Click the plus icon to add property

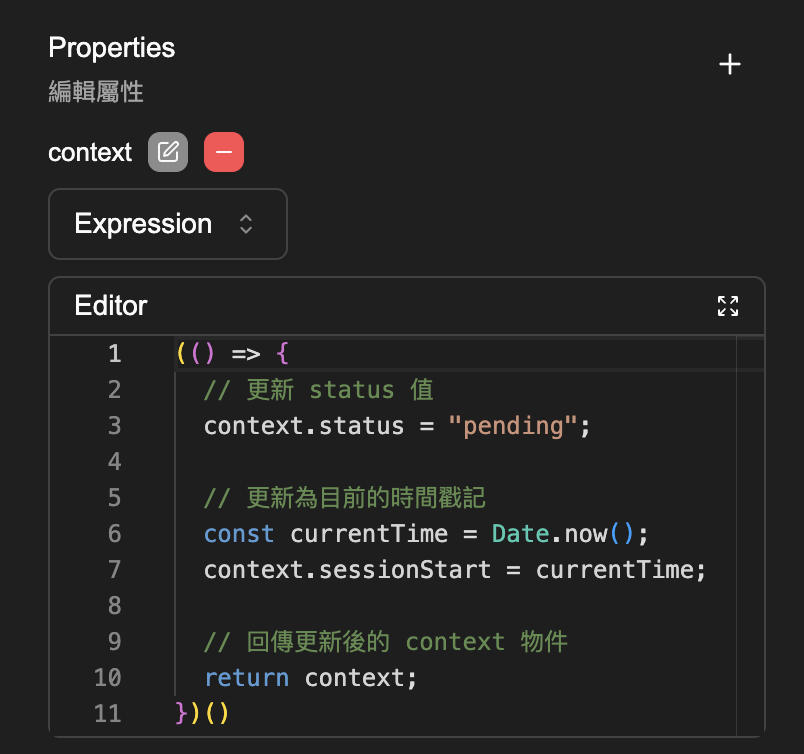pyautogui.click(x=730, y=65)
